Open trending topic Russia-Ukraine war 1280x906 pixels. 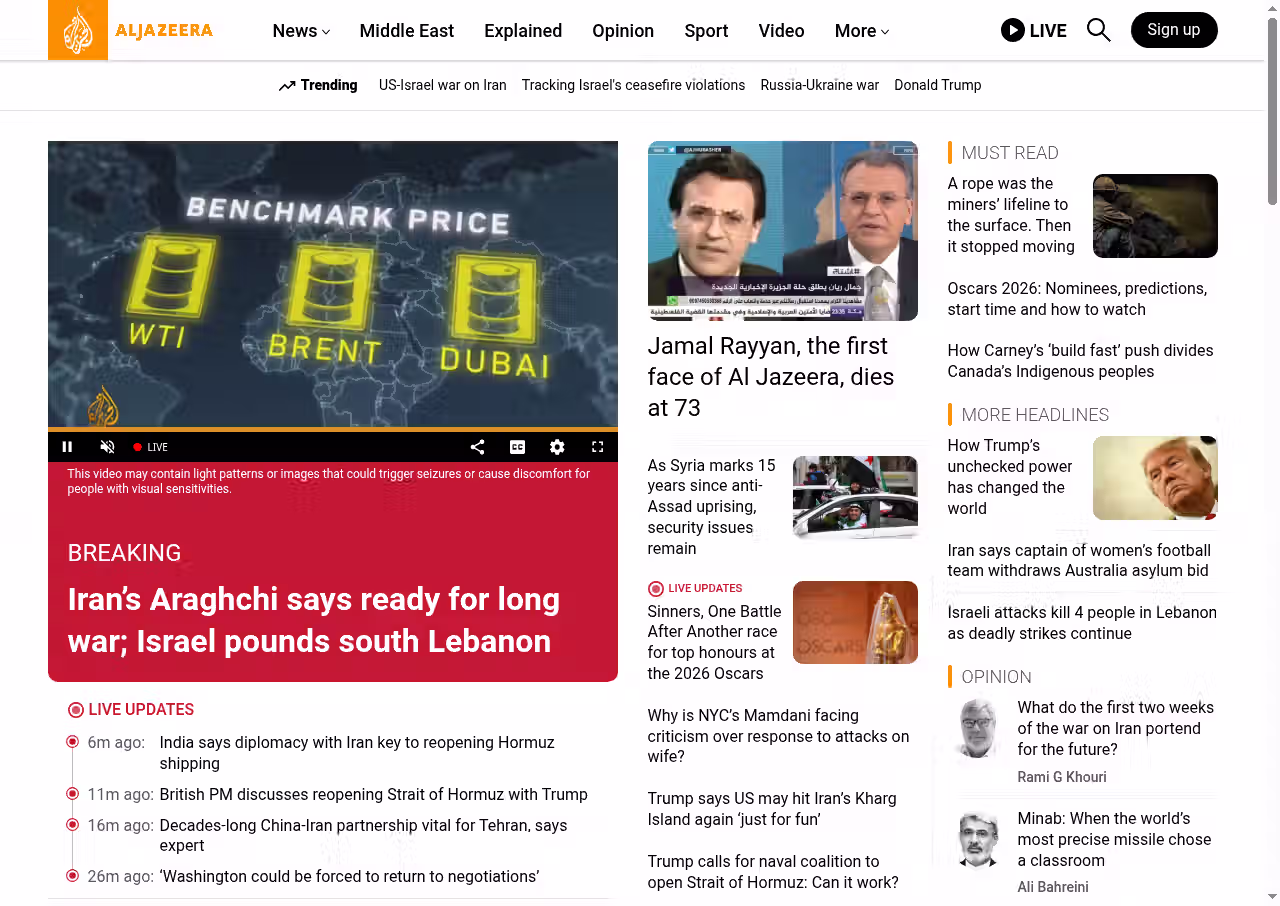coord(819,85)
